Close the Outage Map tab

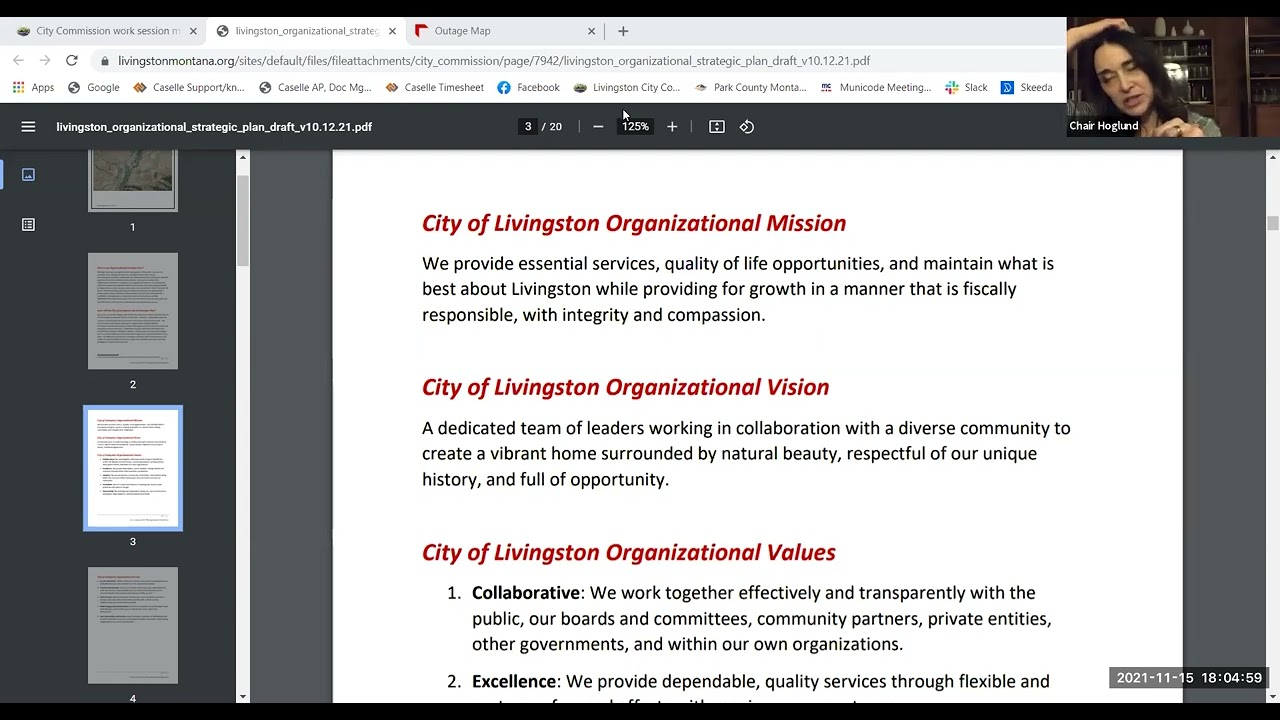591,31
